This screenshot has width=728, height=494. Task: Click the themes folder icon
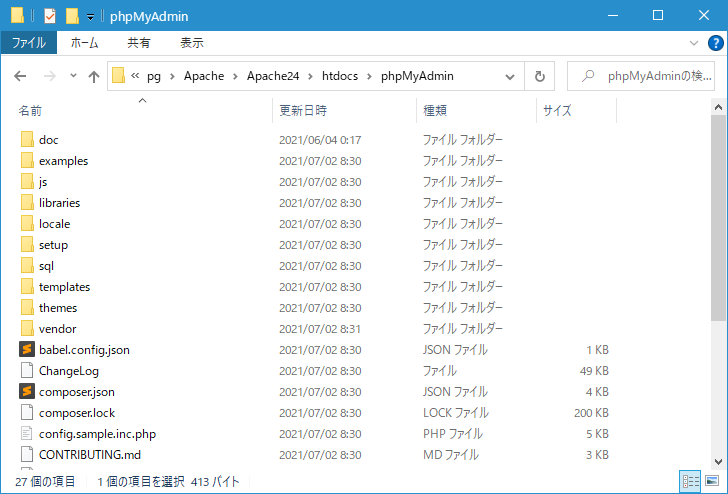27,307
